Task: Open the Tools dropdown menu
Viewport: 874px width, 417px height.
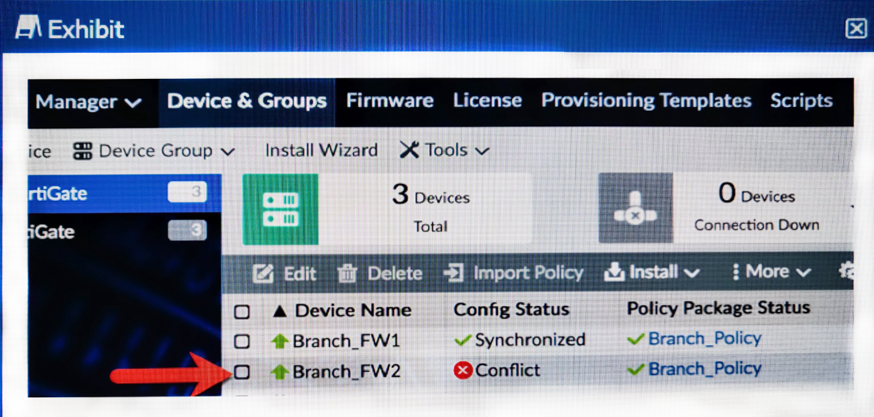Action: click(x=445, y=150)
